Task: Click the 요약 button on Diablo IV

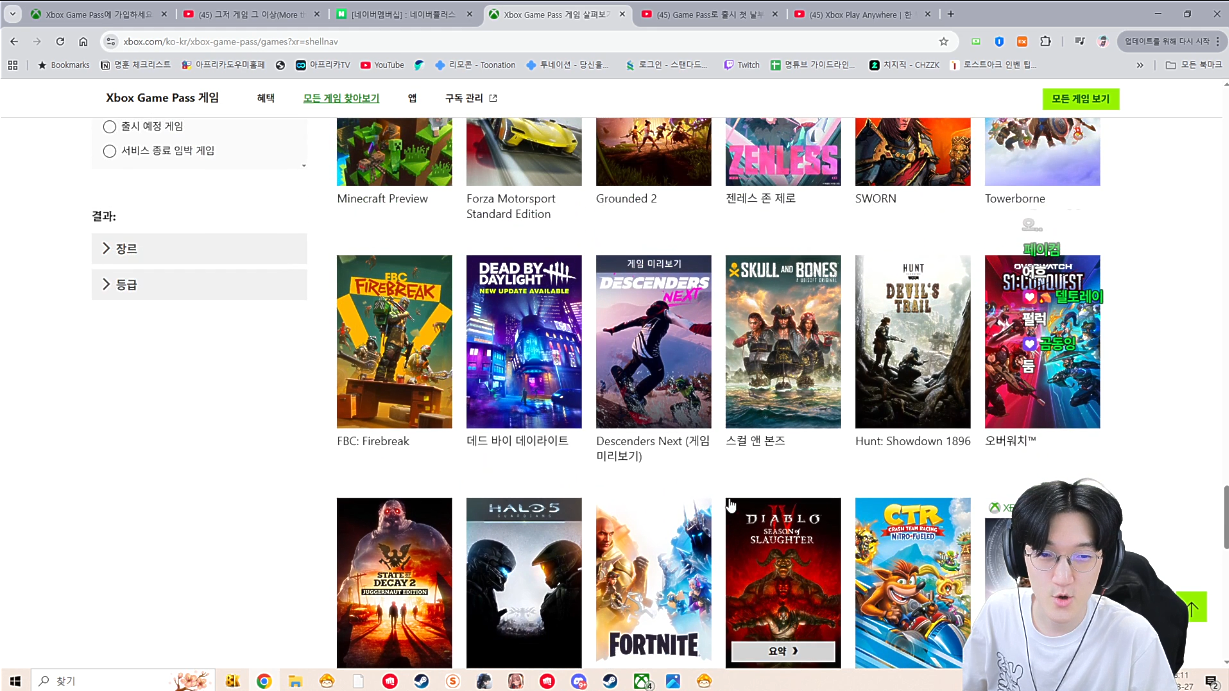Action: (x=783, y=651)
